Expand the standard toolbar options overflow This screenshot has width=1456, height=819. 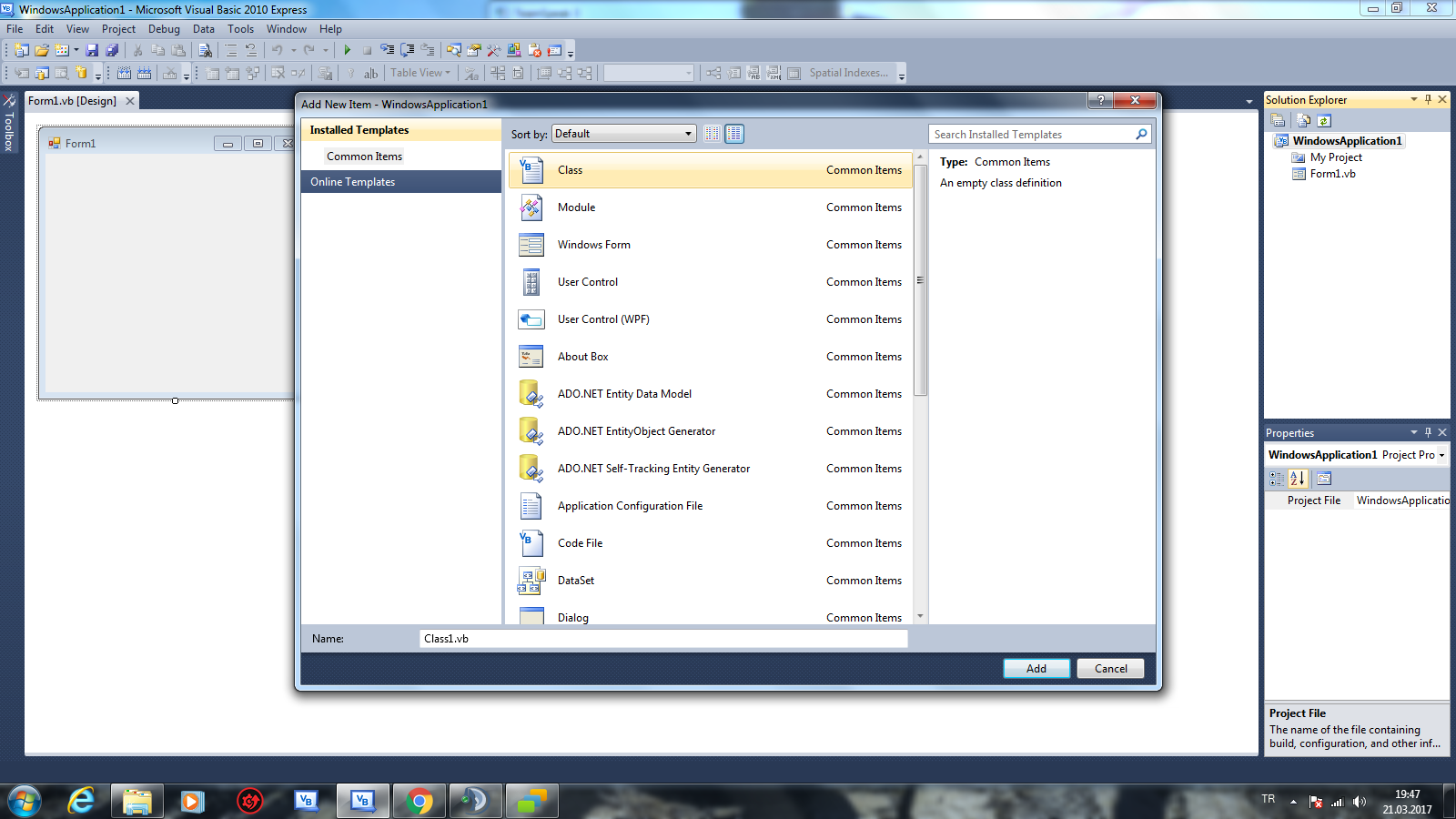[x=571, y=52]
